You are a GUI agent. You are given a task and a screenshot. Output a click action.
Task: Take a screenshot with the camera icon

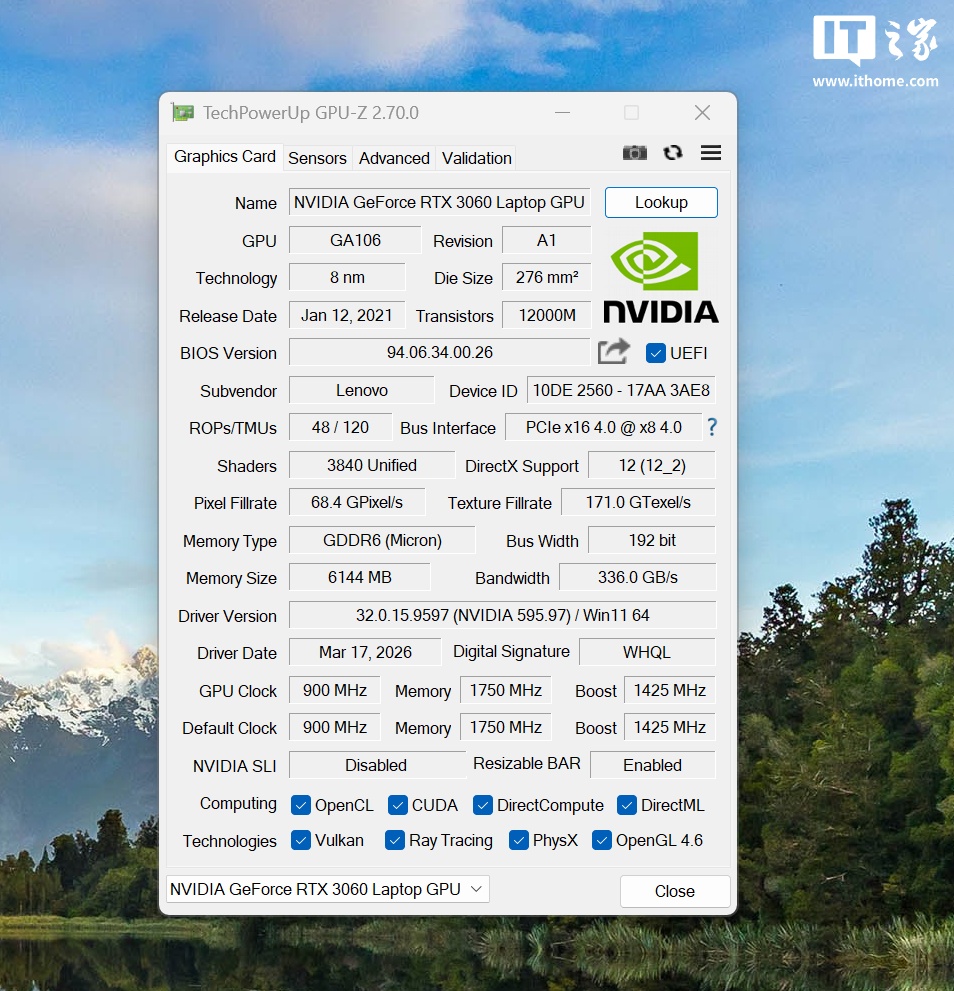(635, 153)
